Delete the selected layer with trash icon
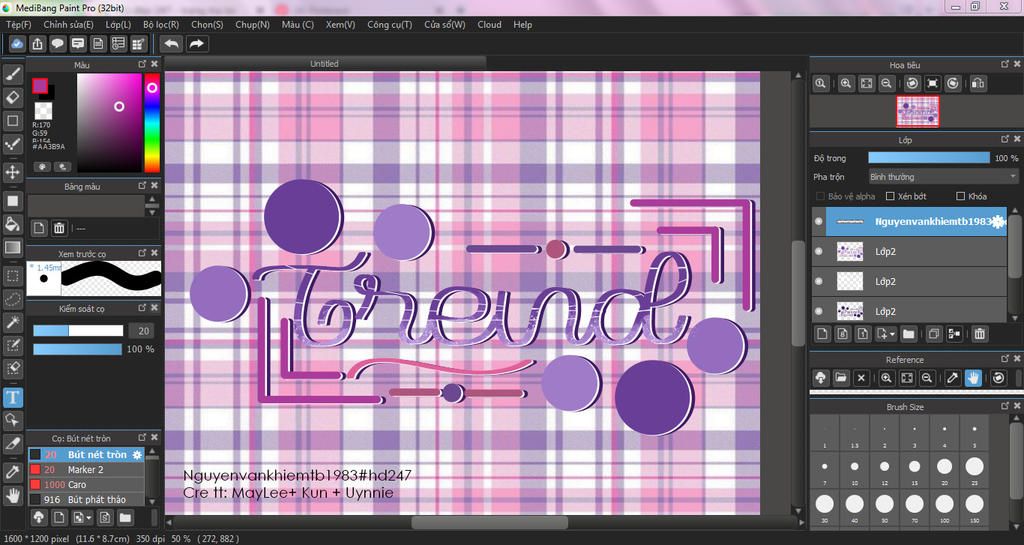 coord(980,334)
